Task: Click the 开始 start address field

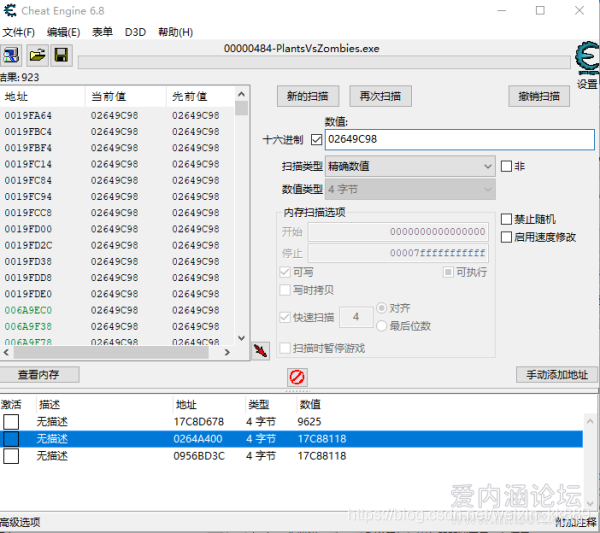Action: point(398,232)
